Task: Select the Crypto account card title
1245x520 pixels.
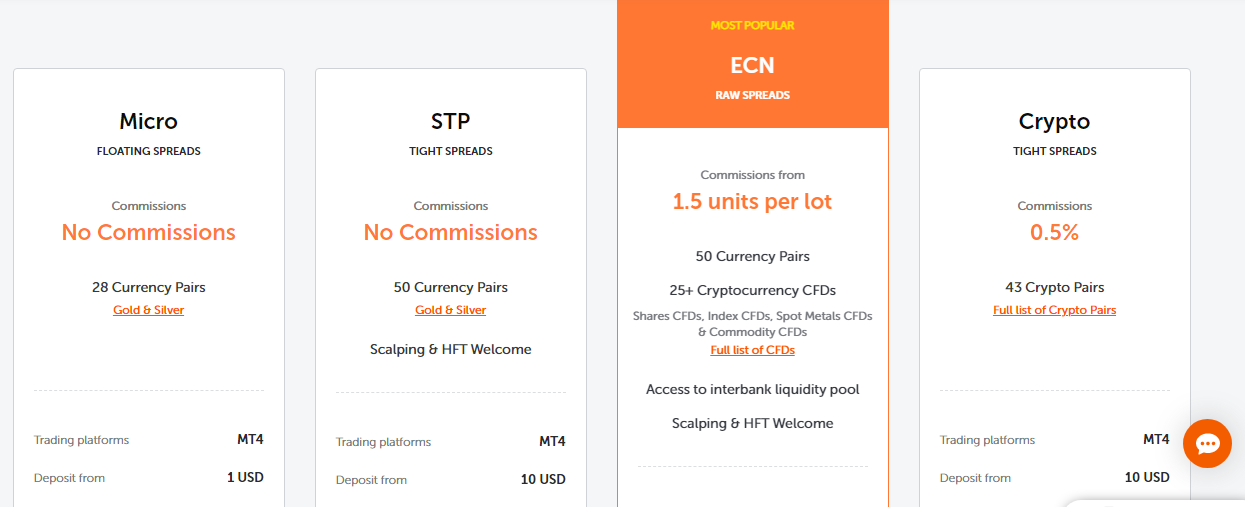Action: [x=1054, y=122]
